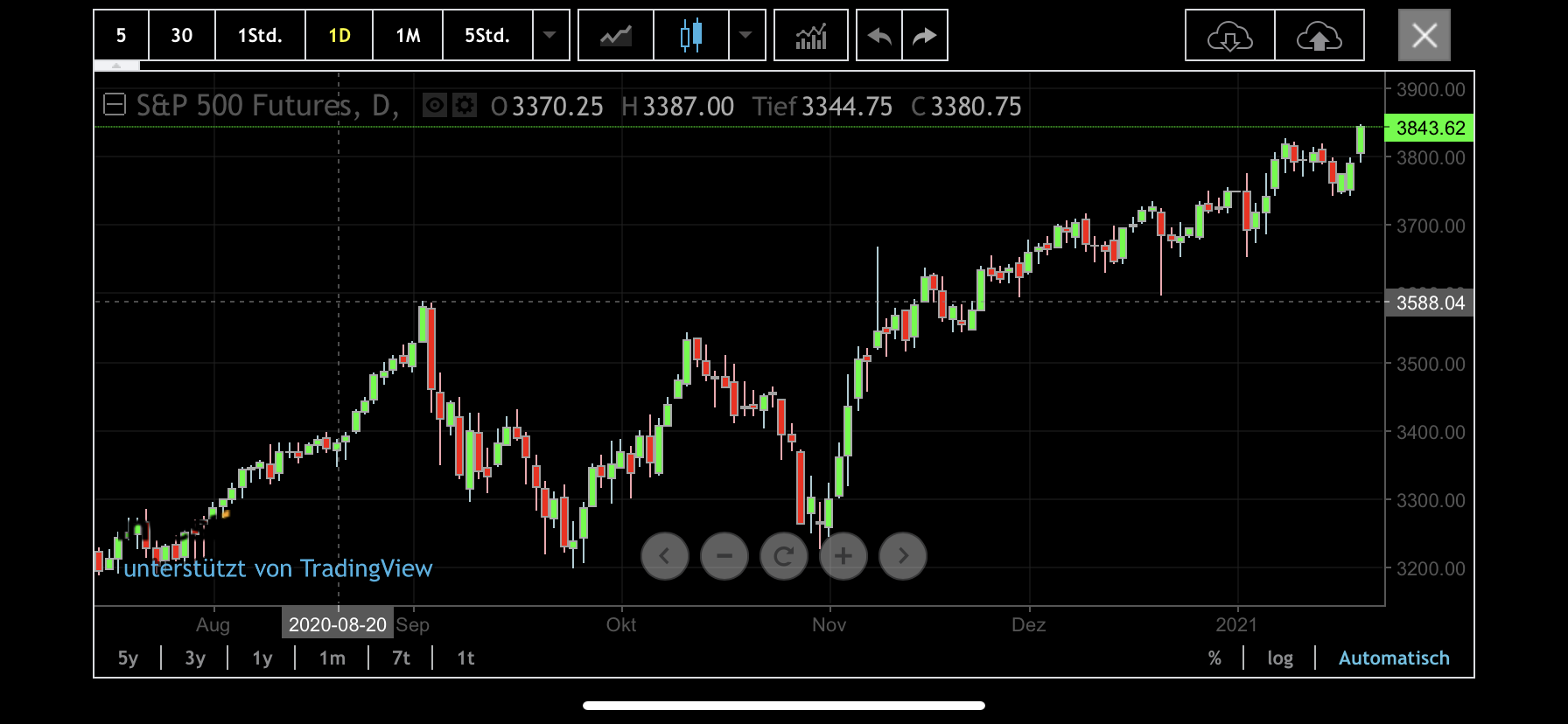Zoom out with the minus button
This screenshot has height=724, width=1568.
[x=724, y=556]
